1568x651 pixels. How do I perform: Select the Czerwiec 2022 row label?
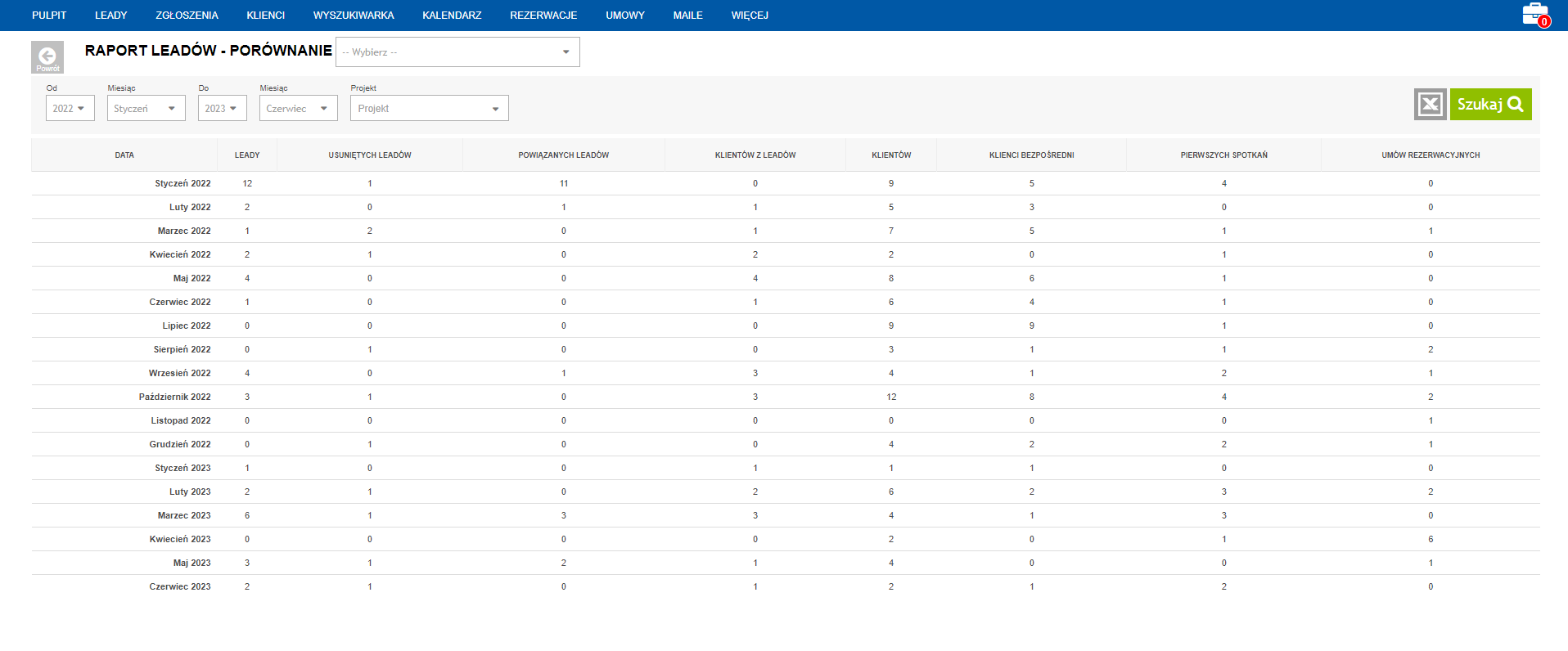click(x=180, y=303)
